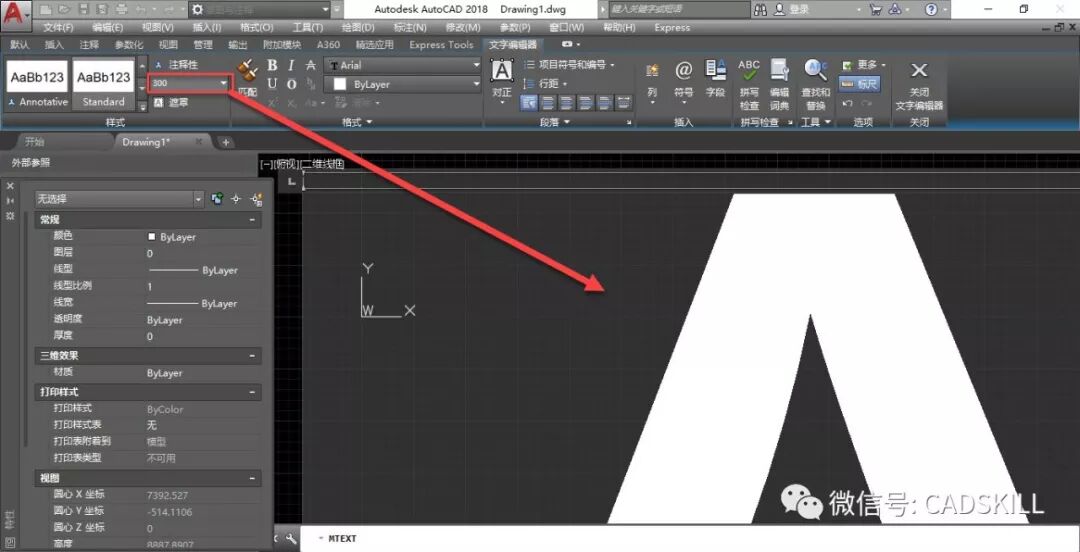
Task: Open the Background Mask (遮罩) option
Action: tap(171, 103)
